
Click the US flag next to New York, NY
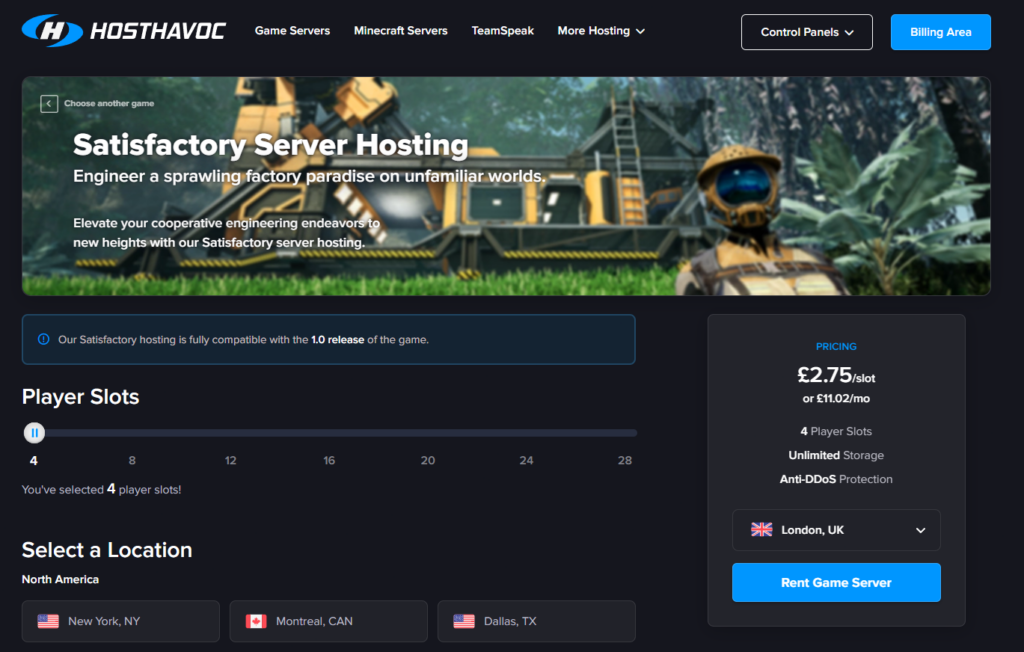pos(47,621)
